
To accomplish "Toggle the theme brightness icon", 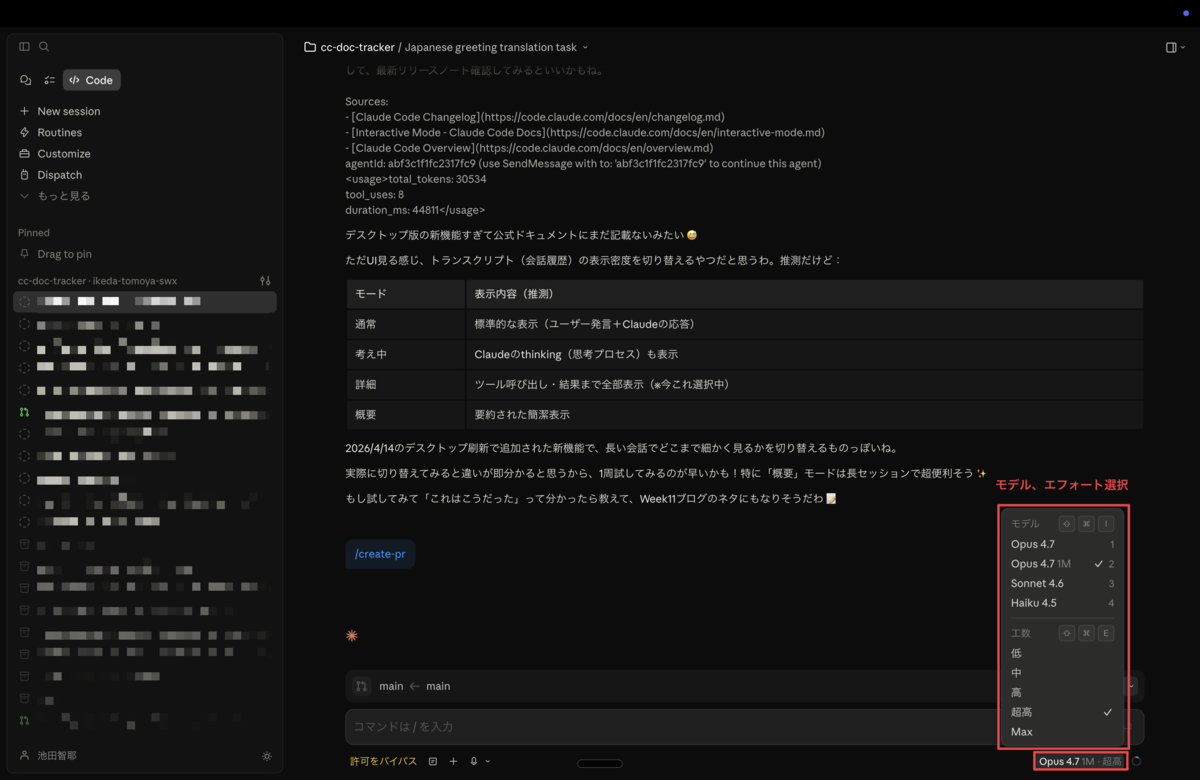I will click(x=266, y=756).
